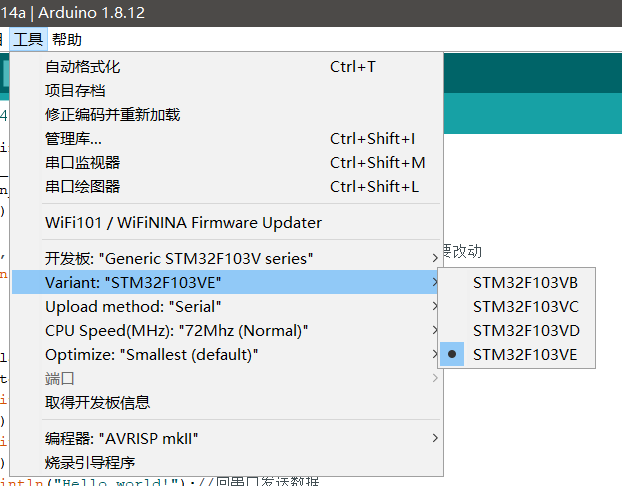The width and height of the screenshot is (622, 486).
Task: Open the 帮助 menu
Action: (67, 39)
